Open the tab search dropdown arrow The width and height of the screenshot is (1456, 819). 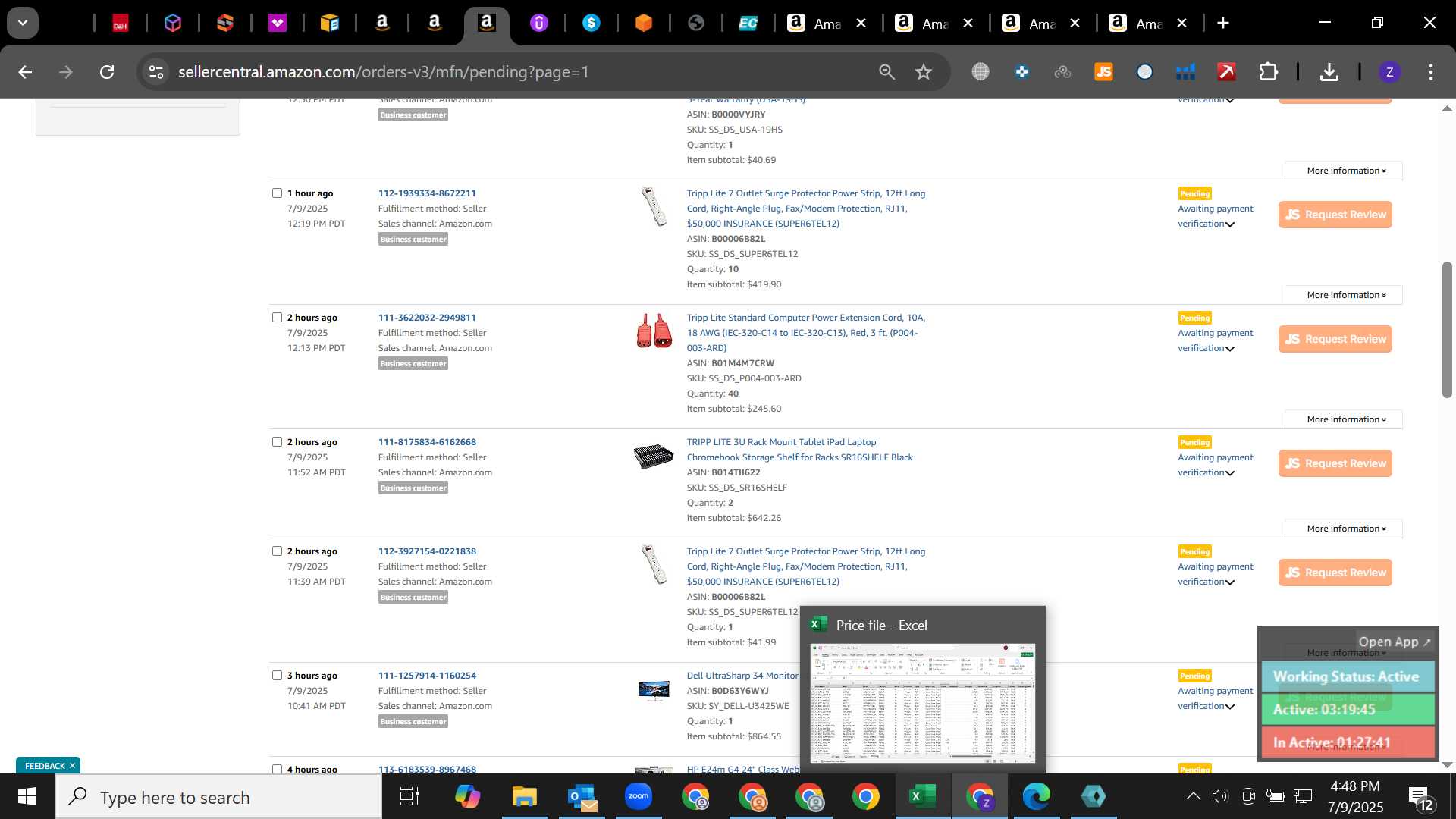click(x=23, y=23)
